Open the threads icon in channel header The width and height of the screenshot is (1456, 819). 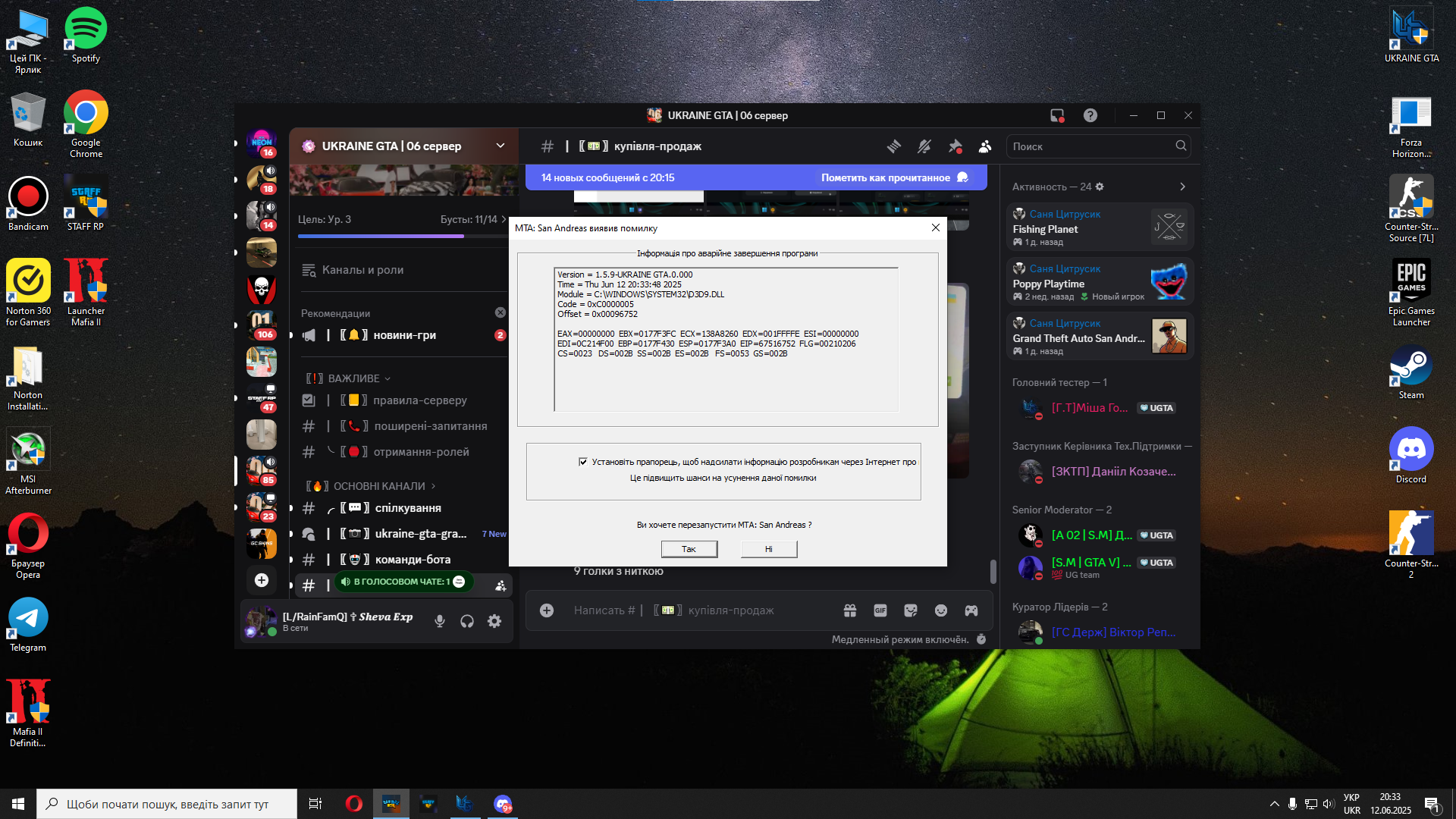click(894, 146)
